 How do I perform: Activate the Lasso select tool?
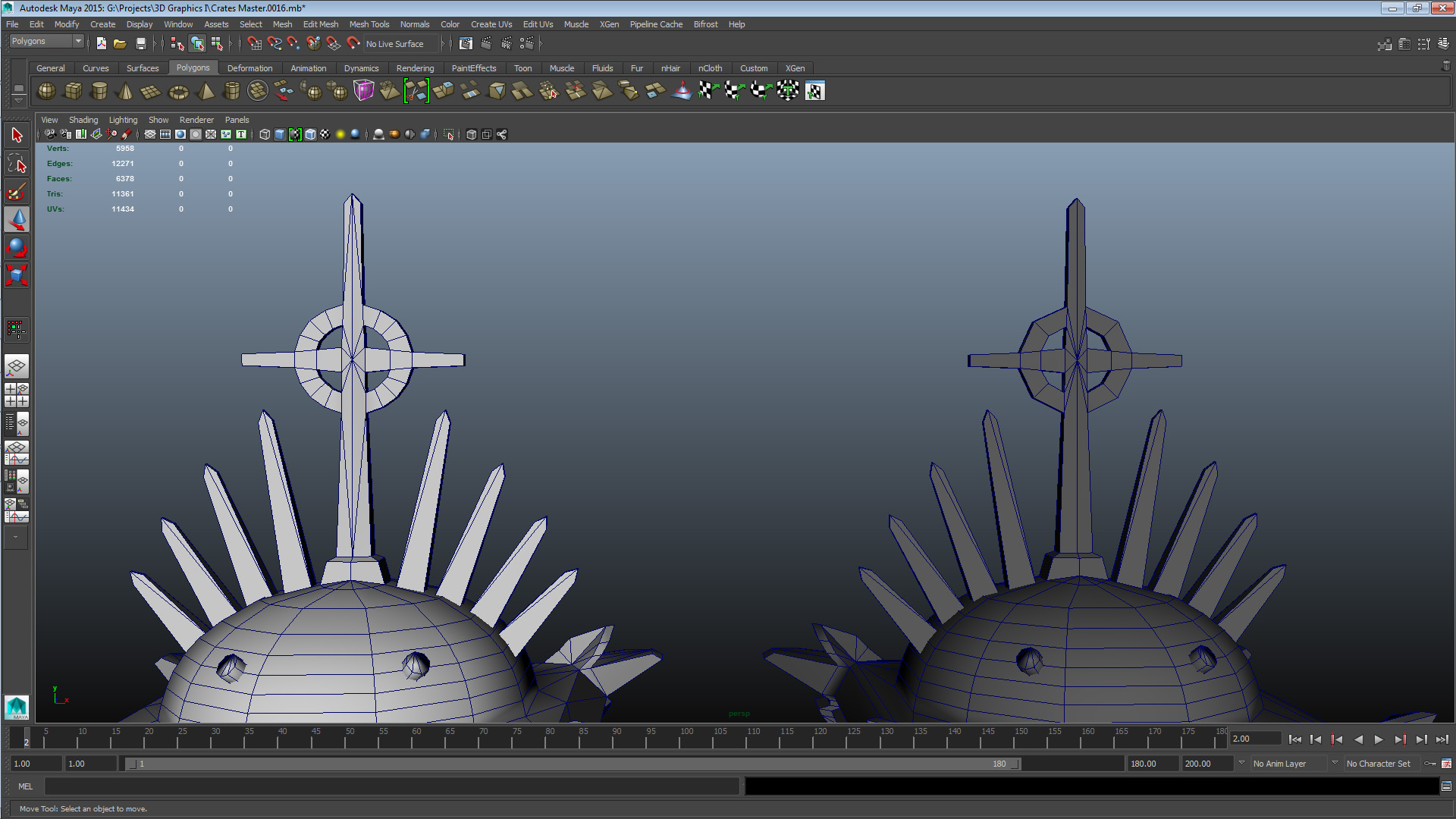pyautogui.click(x=17, y=163)
